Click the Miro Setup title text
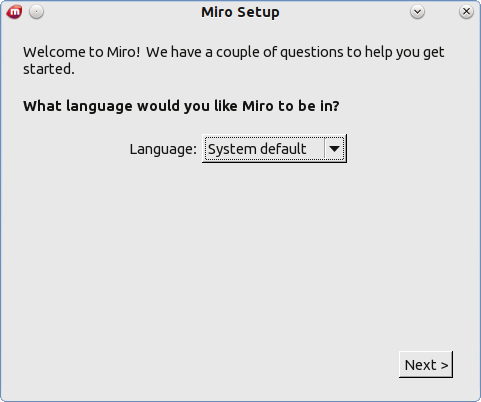 click(240, 12)
